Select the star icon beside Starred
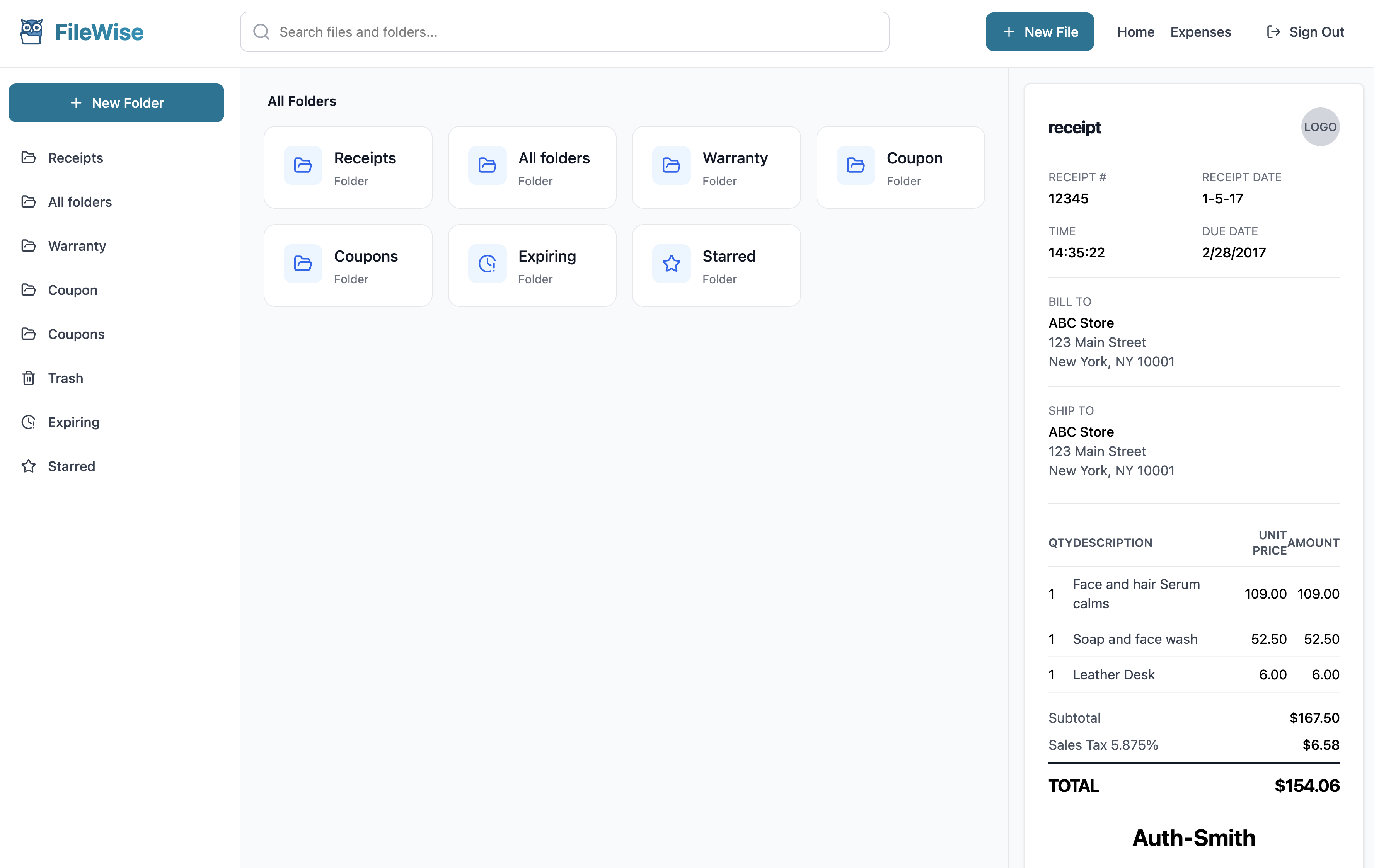1374x868 pixels. [x=29, y=466]
